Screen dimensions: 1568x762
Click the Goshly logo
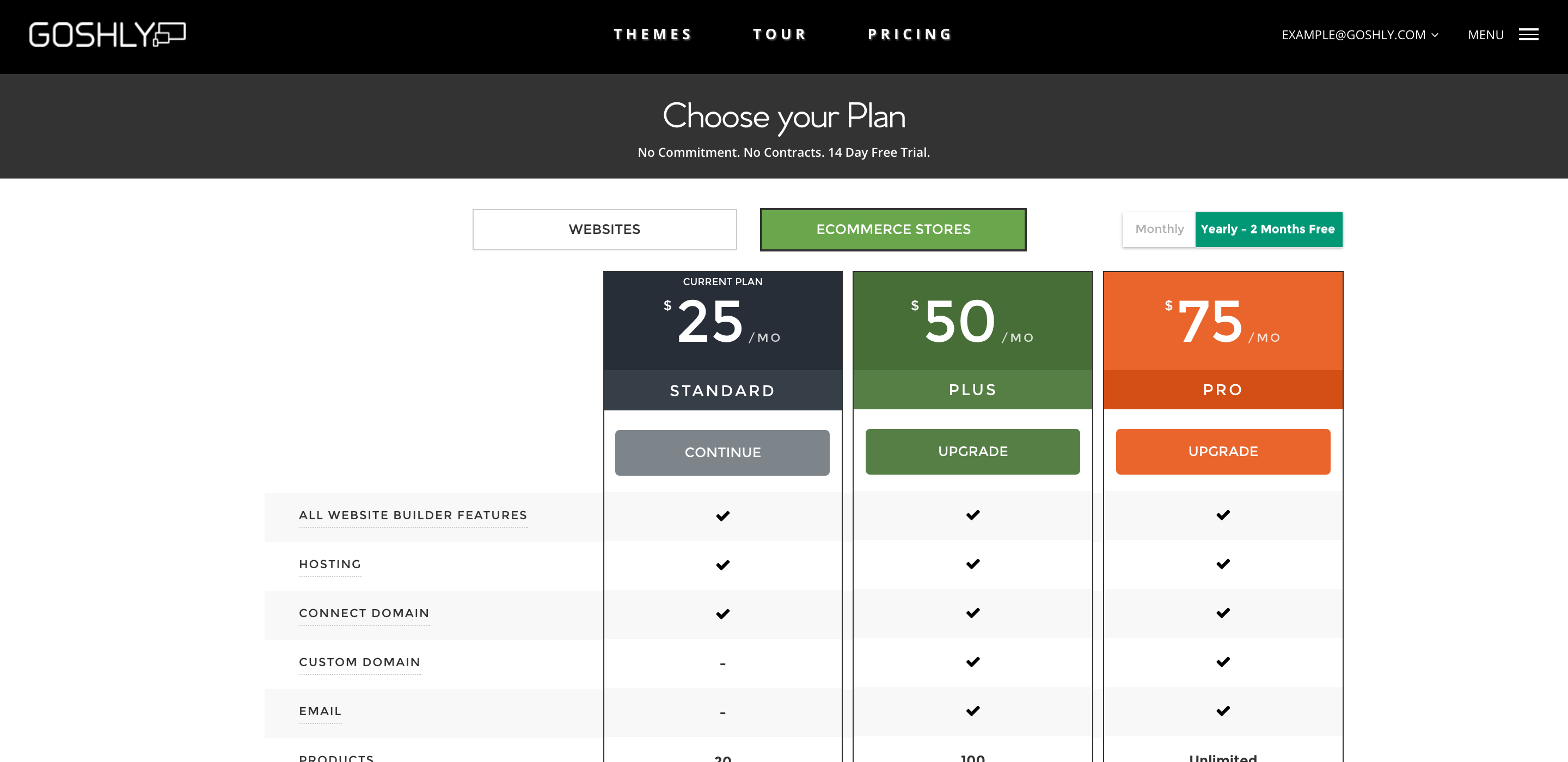pos(107,35)
